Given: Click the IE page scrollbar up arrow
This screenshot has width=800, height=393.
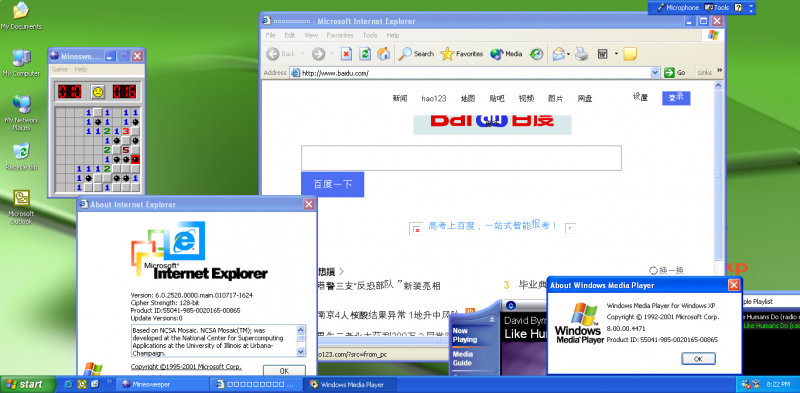Looking at the screenshot, I should tap(718, 85).
